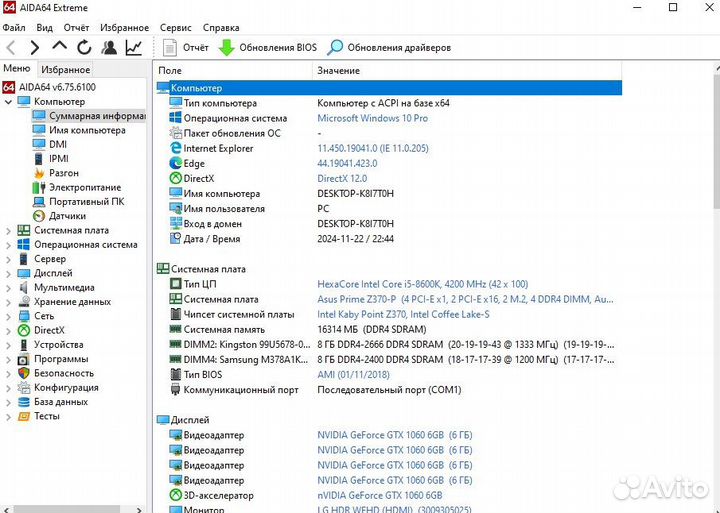The image size is (720, 513).
Task: Expand the Сеть tree node
Action: pyautogui.click(x=8, y=316)
